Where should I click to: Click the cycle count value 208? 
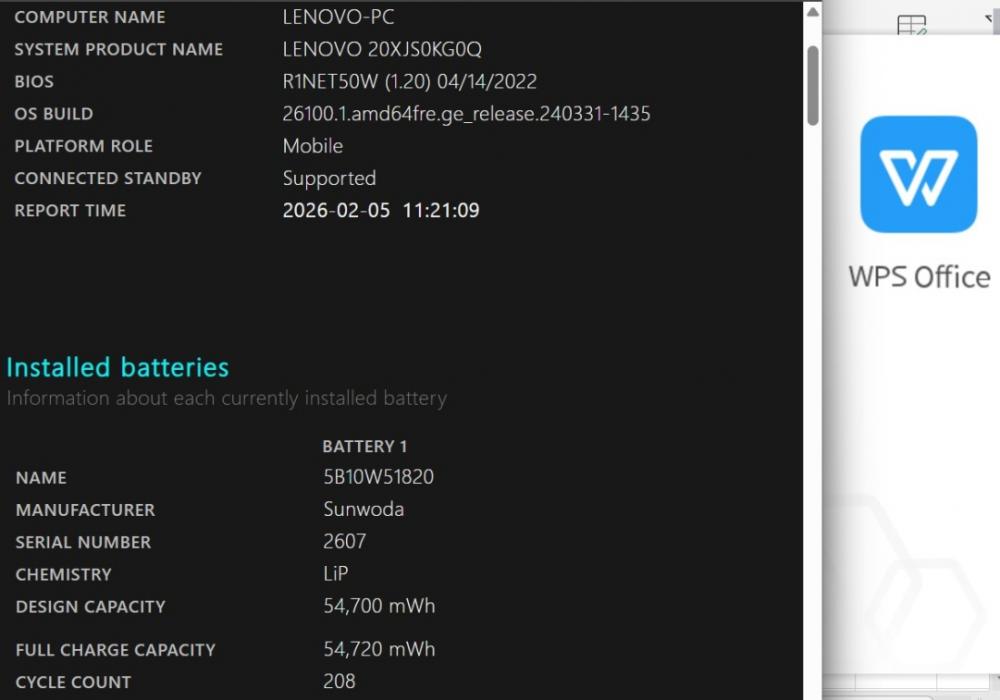point(339,681)
